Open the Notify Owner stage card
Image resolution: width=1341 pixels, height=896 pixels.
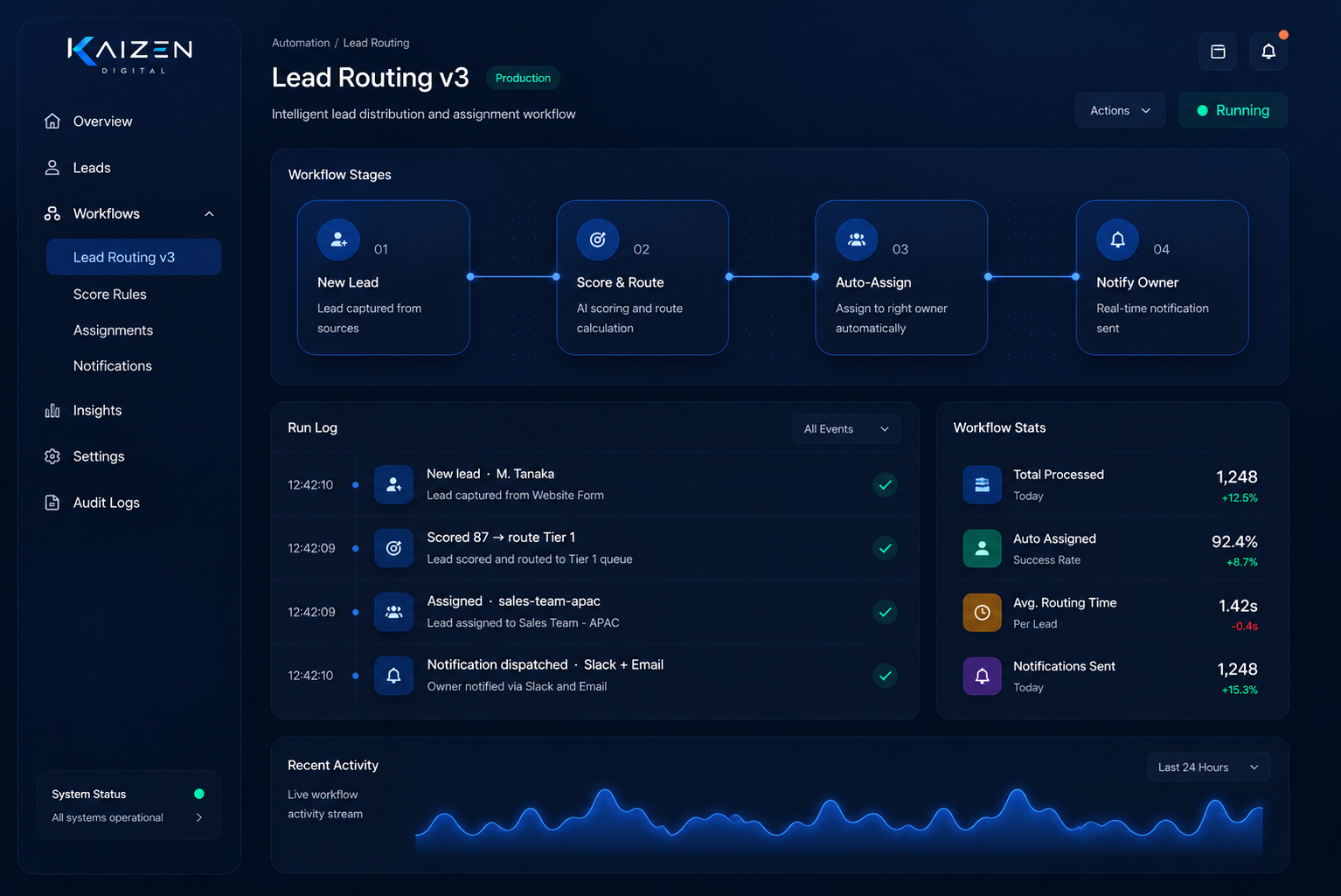click(x=1162, y=278)
